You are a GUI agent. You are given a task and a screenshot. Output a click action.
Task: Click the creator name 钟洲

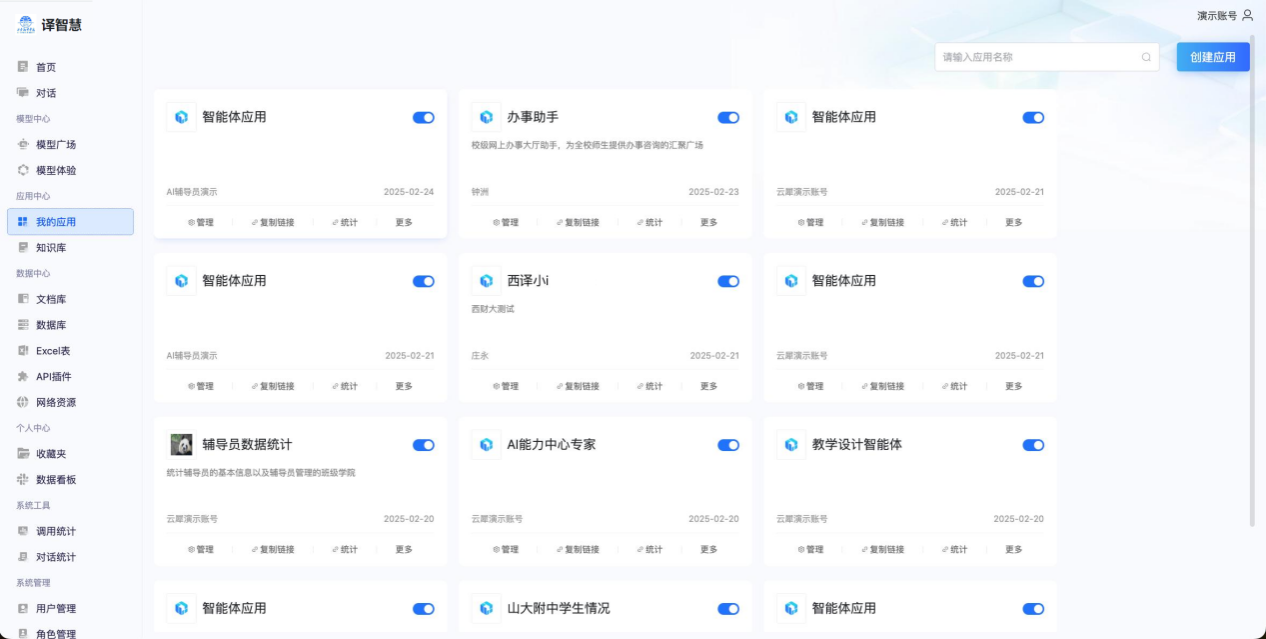(x=481, y=192)
